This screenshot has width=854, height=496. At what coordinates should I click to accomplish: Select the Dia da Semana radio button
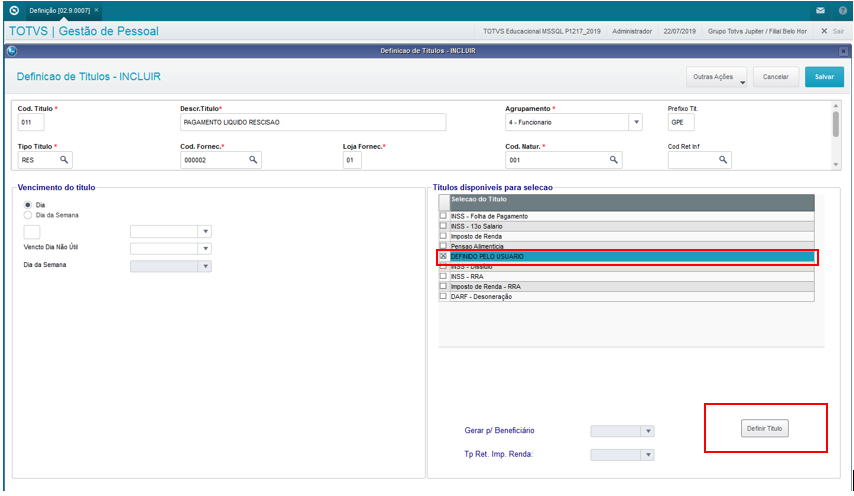pyautogui.click(x=27, y=215)
